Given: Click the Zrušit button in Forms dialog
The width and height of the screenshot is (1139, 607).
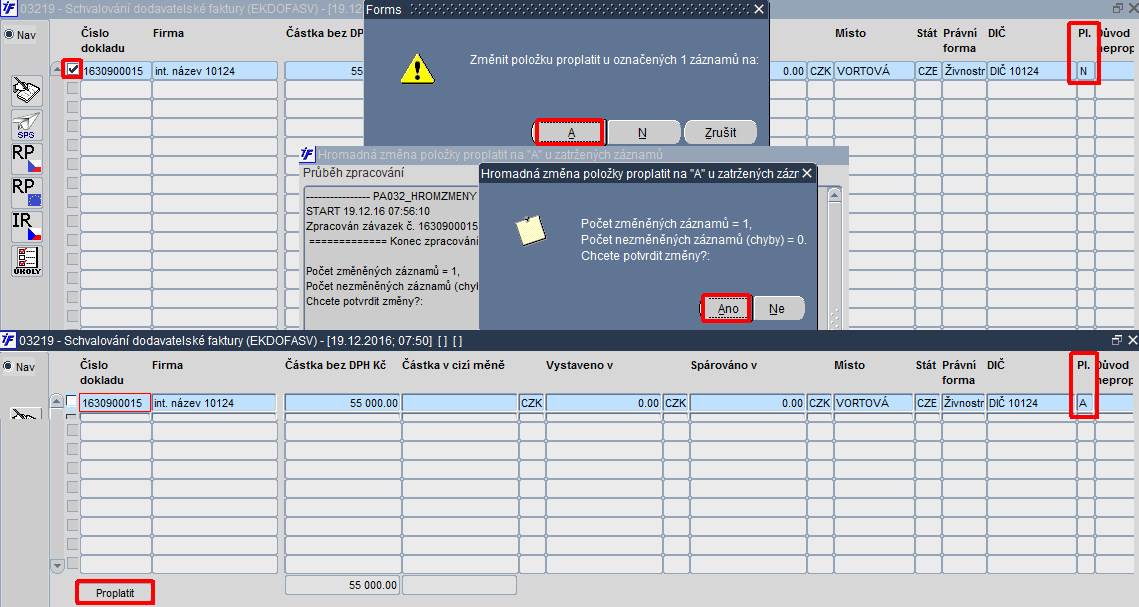Looking at the screenshot, I should (721, 133).
